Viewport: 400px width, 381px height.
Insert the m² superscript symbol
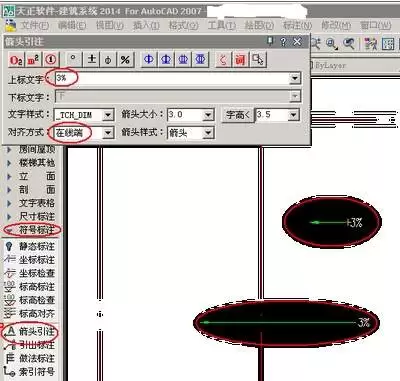33,60
